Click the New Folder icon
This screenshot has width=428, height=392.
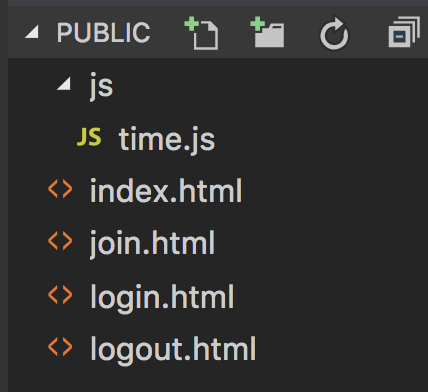[x=267, y=32]
